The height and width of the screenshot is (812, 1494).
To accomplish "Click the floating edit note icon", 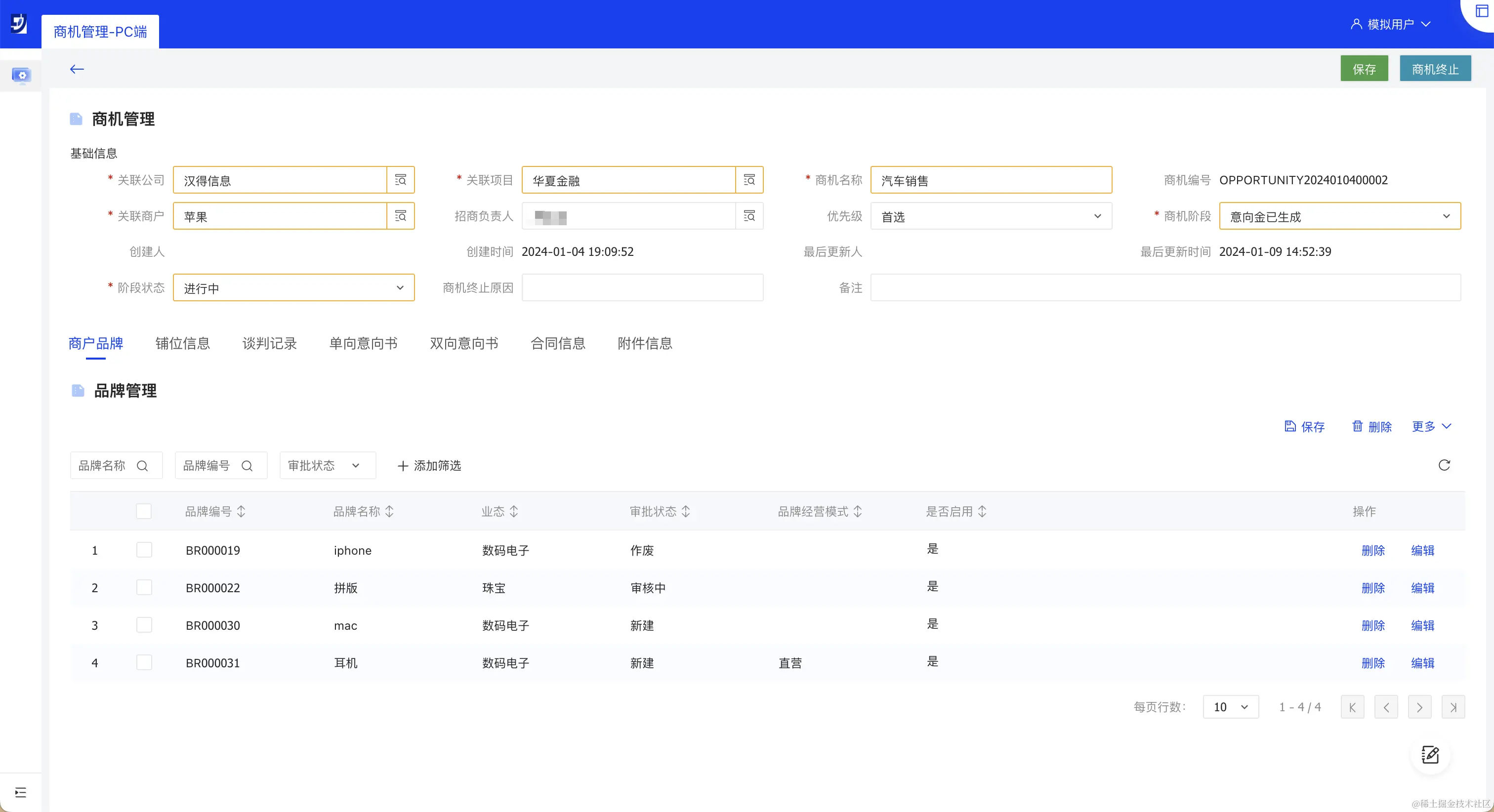I will click(x=1430, y=755).
